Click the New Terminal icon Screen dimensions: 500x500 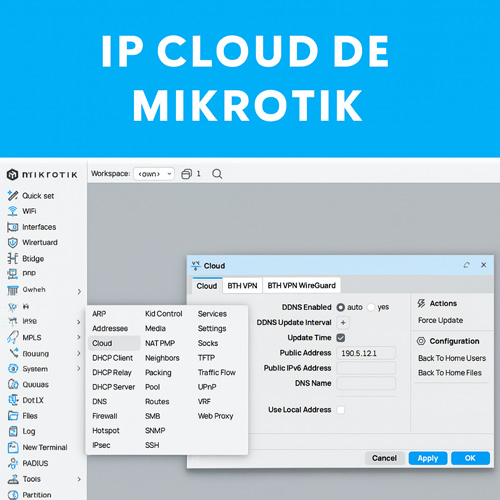13,447
